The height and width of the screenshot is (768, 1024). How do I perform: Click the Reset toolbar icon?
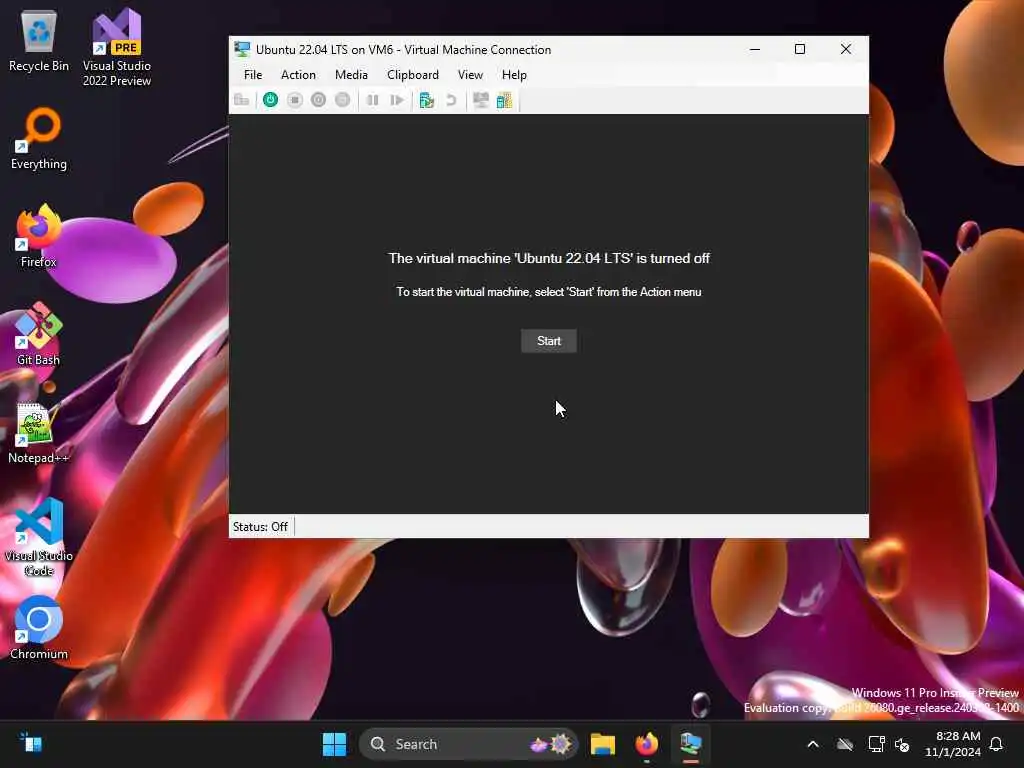click(x=396, y=100)
